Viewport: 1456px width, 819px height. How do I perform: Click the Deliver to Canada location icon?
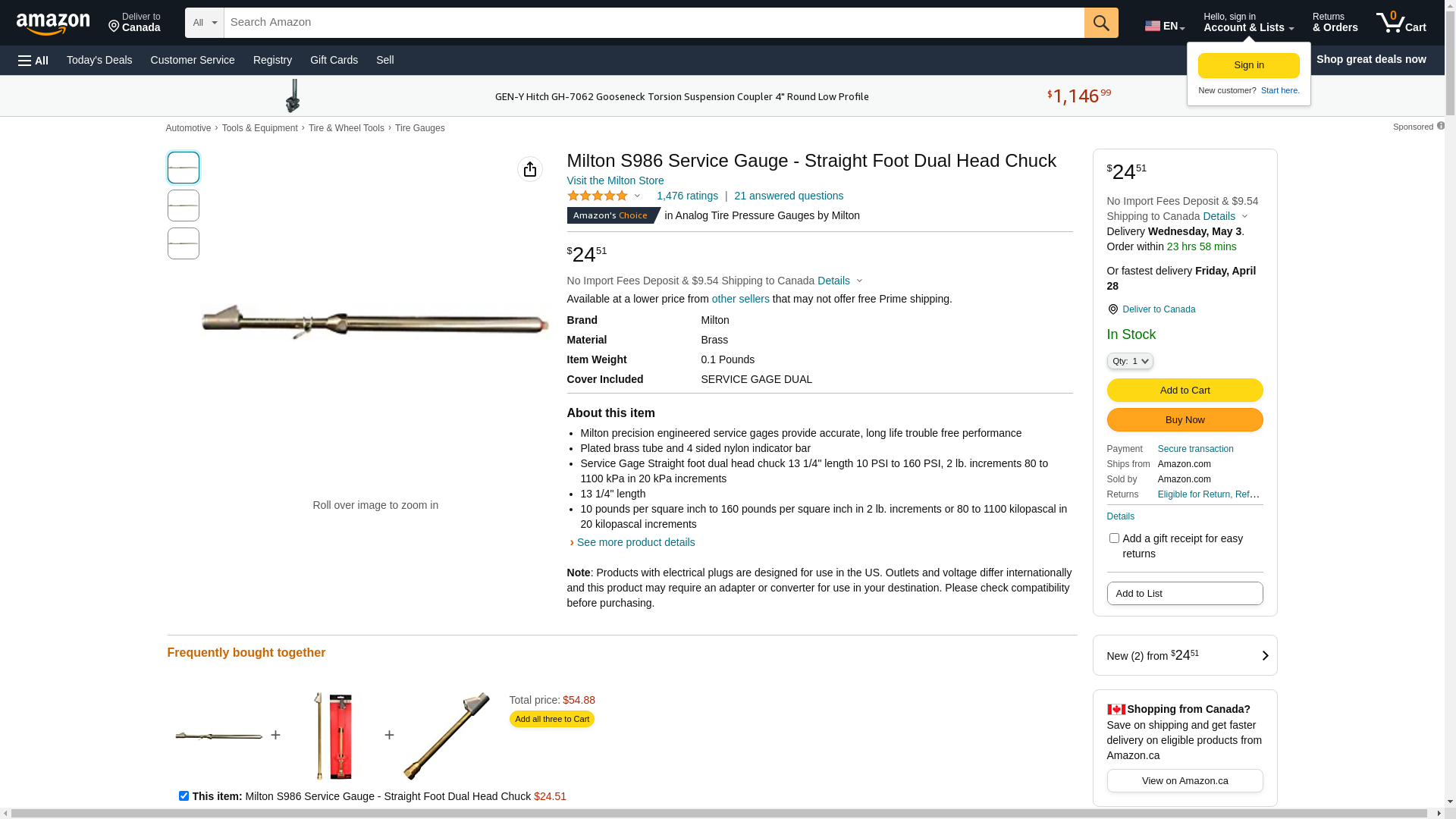tap(1112, 309)
